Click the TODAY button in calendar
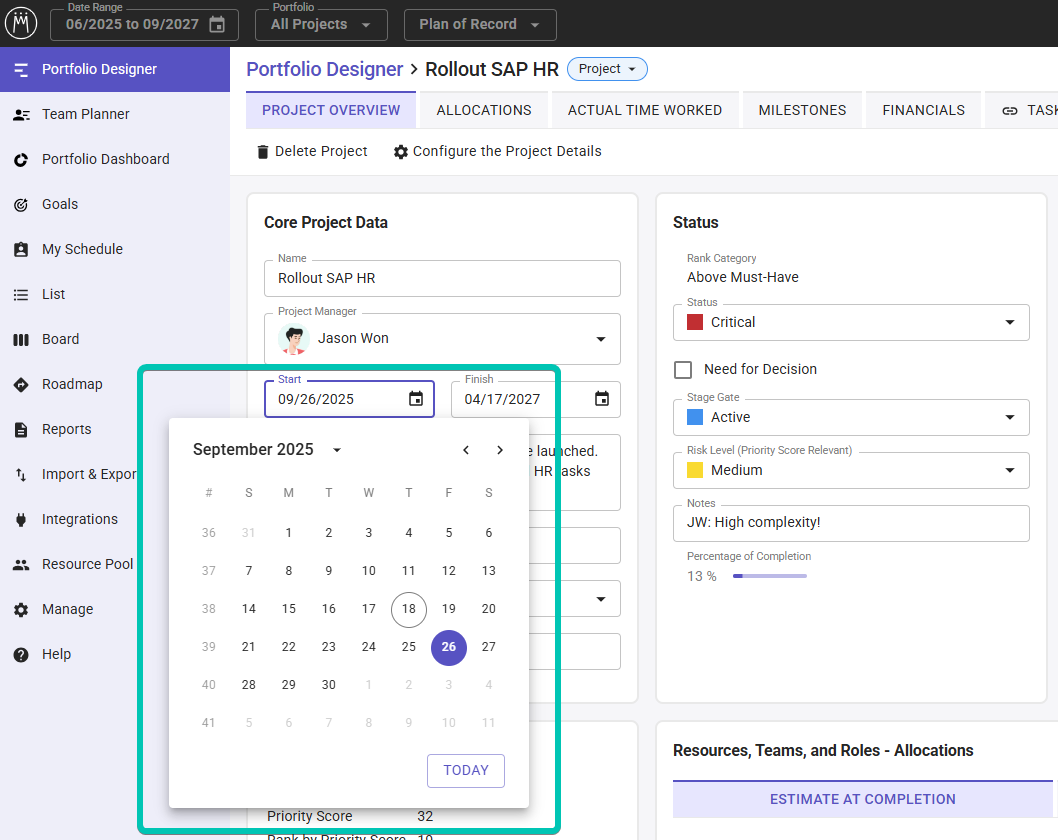This screenshot has height=840, width=1058. pos(466,770)
